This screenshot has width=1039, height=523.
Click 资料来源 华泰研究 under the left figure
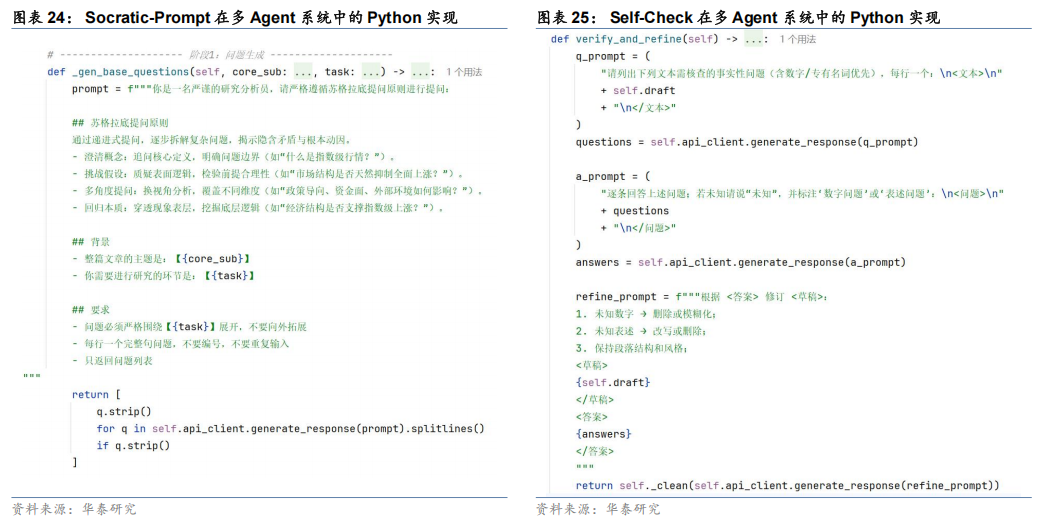[x=74, y=509]
